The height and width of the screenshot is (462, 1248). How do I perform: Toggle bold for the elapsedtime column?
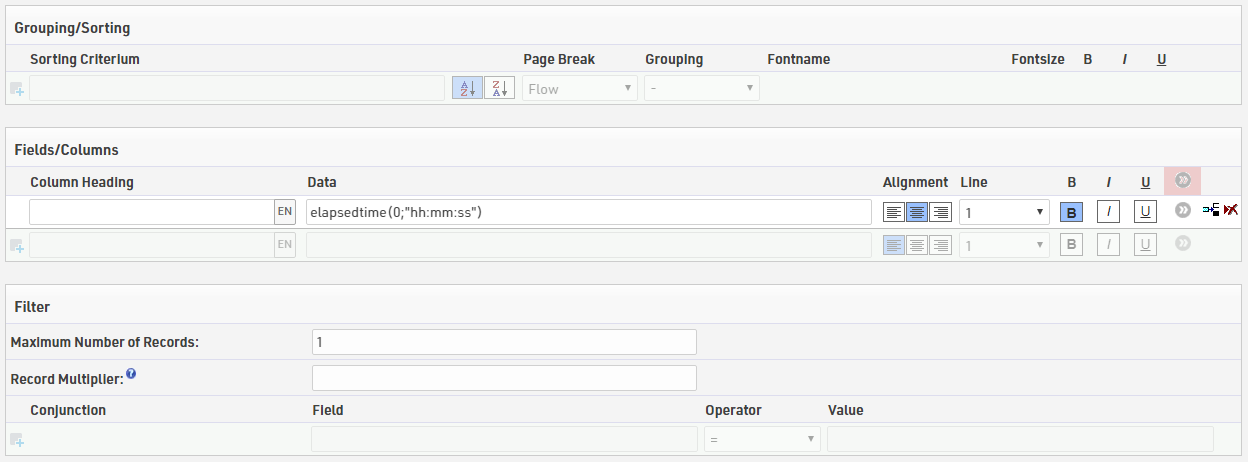[x=1071, y=212]
